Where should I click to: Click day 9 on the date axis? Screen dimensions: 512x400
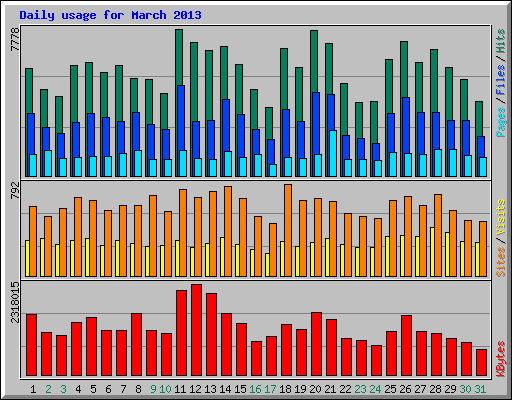(153, 389)
